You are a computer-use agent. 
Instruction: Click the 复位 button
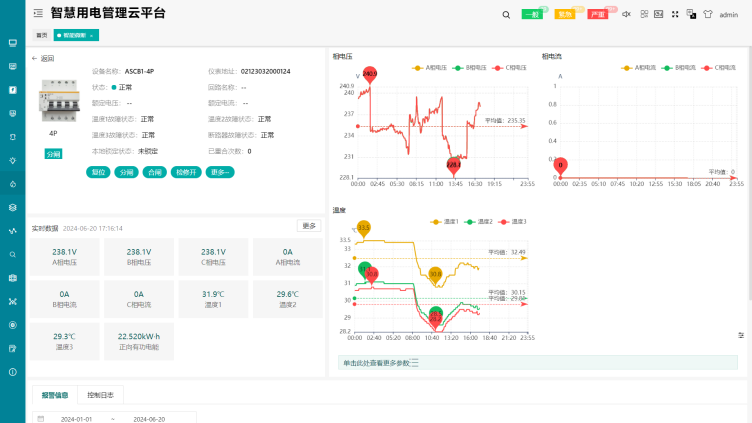pyautogui.click(x=98, y=172)
